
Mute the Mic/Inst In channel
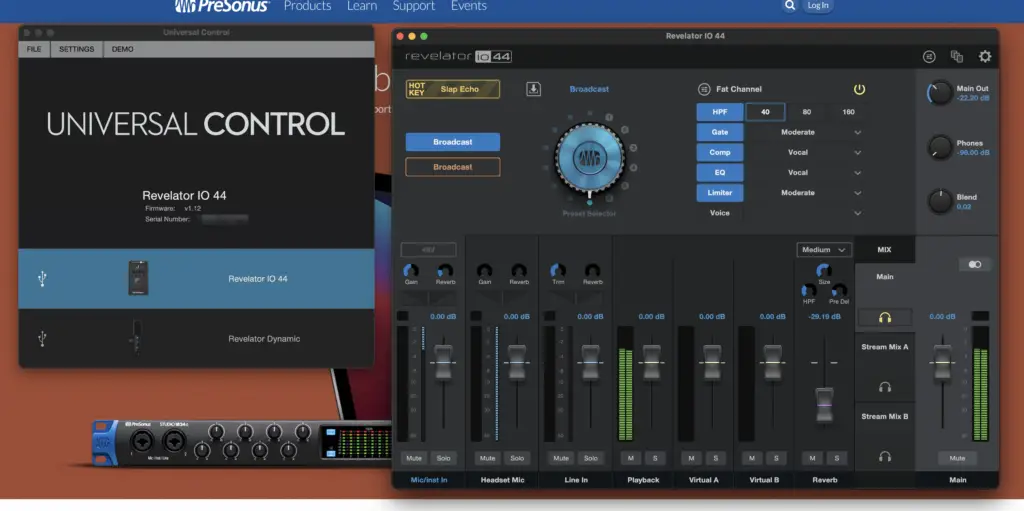point(414,458)
